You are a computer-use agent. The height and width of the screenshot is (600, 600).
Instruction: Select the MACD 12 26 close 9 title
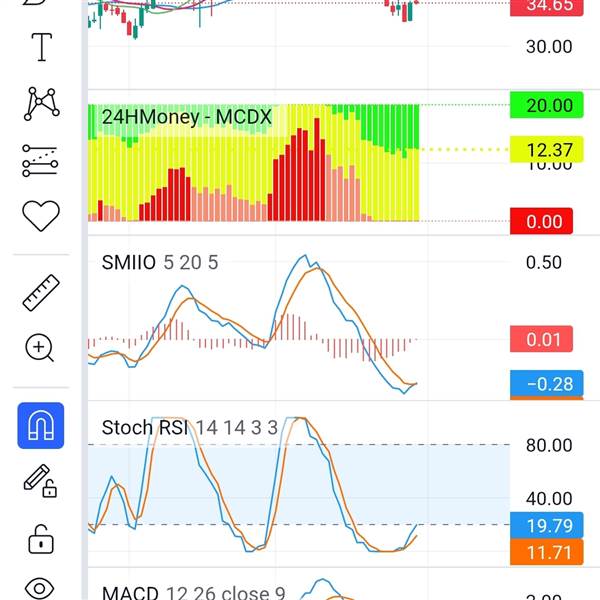[x=194, y=593]
